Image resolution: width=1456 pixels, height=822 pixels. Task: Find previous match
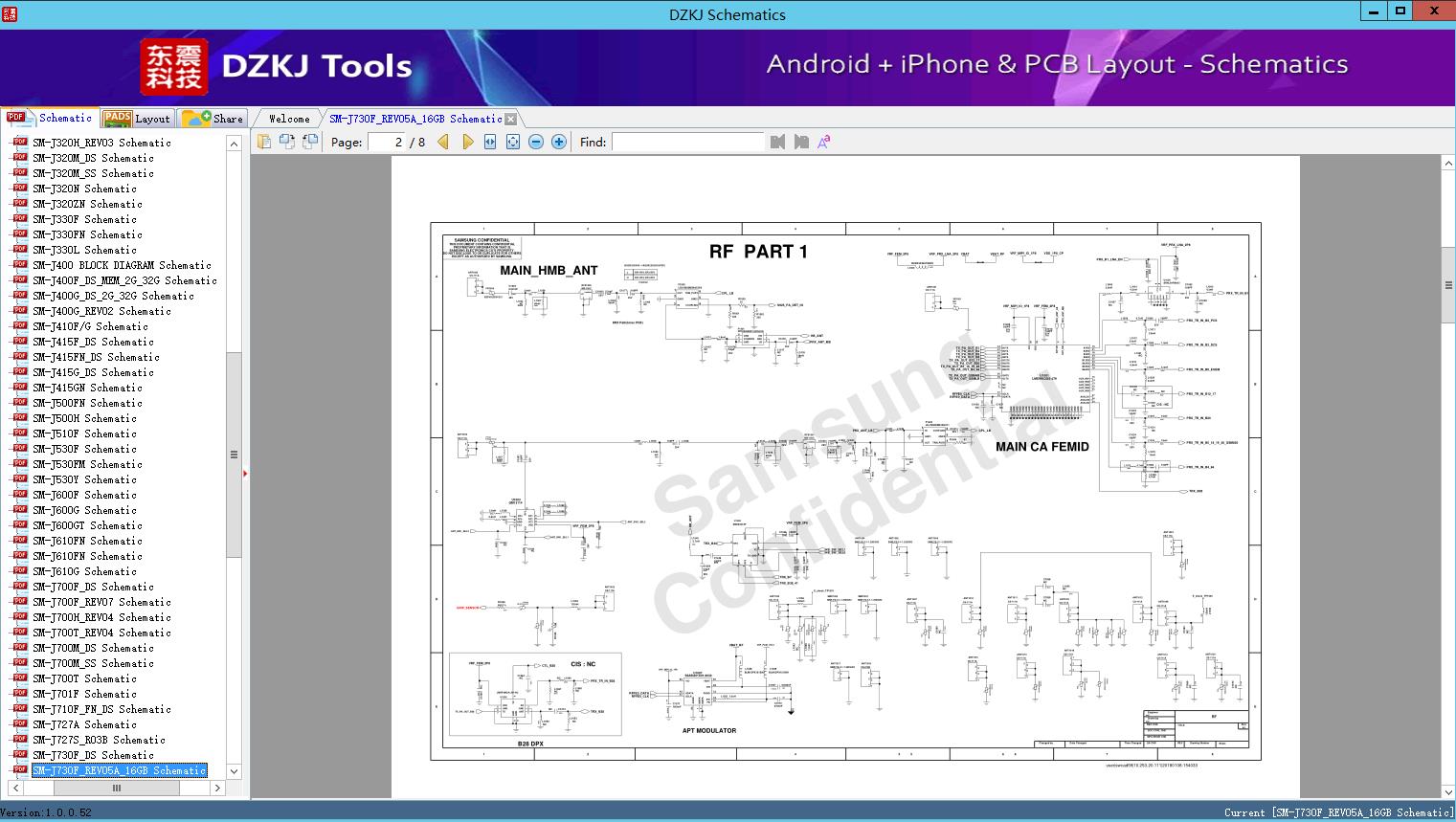tap(777, 142)
